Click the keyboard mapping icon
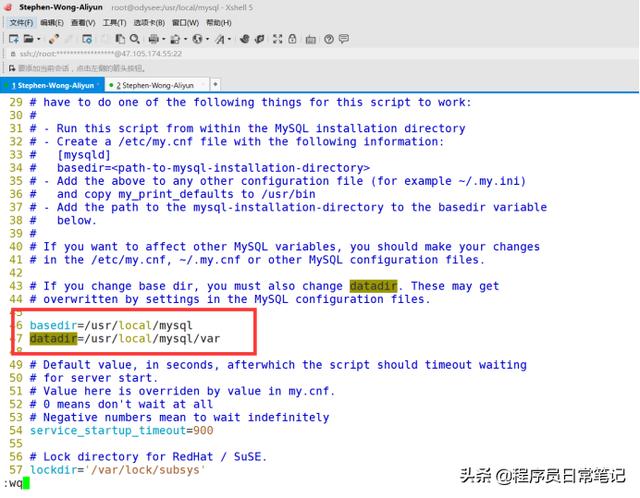The width and height of the screenshot is (640, 498). (311, 39)
